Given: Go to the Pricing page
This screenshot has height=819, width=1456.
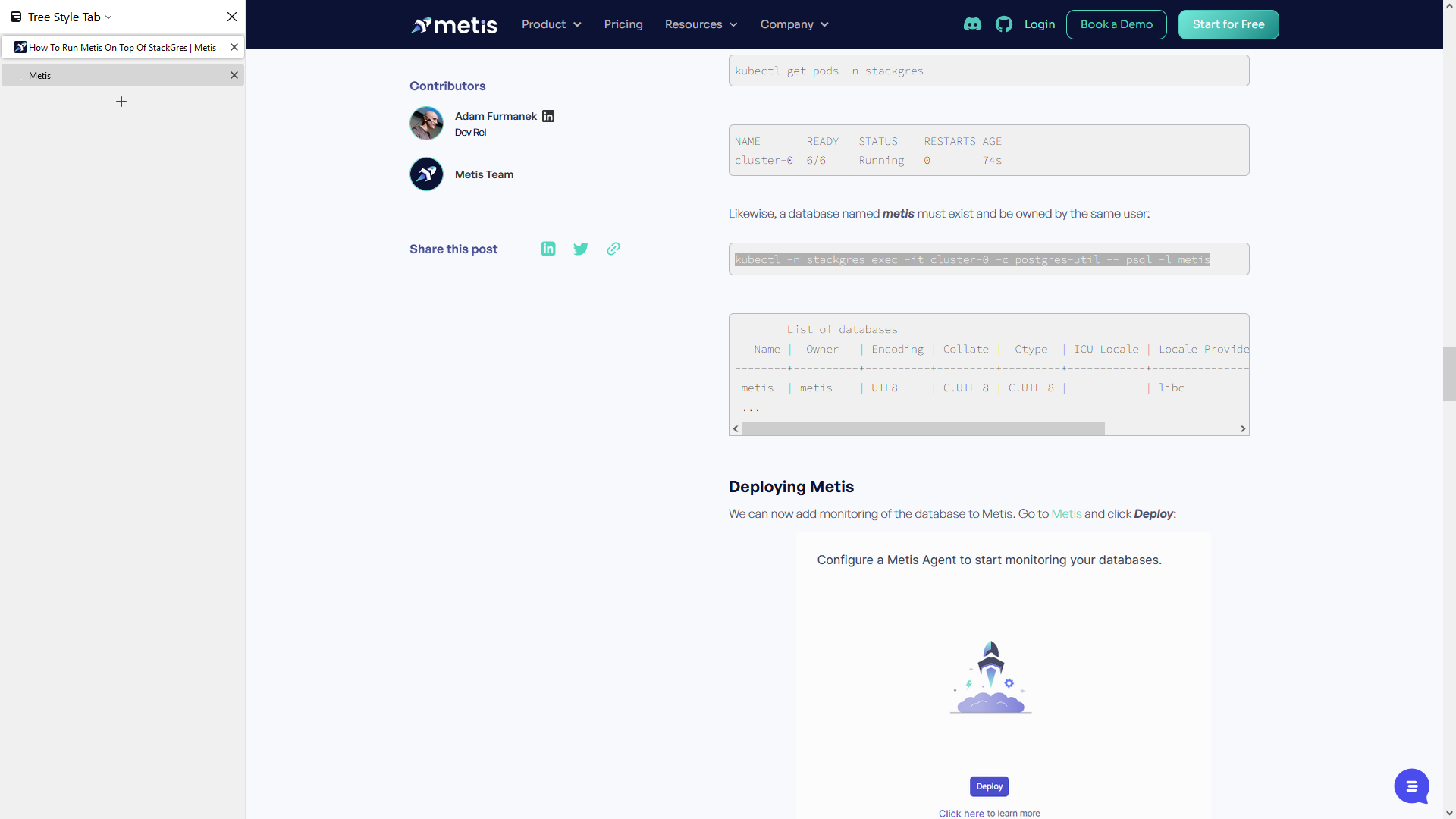Looking at the screenshot, I should tap(623, 24).
